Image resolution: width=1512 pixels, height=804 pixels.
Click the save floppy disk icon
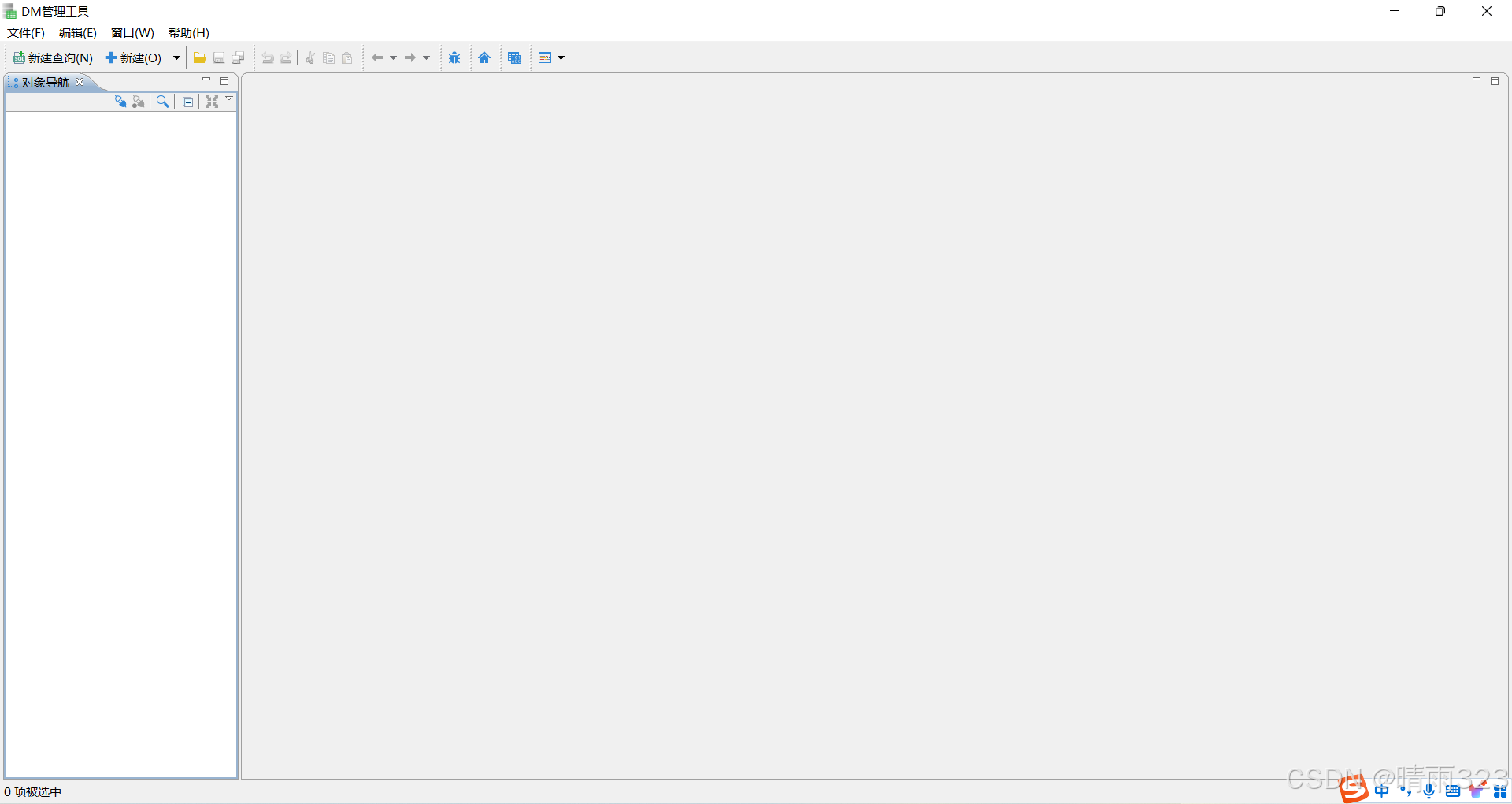(x=219, y=57)
